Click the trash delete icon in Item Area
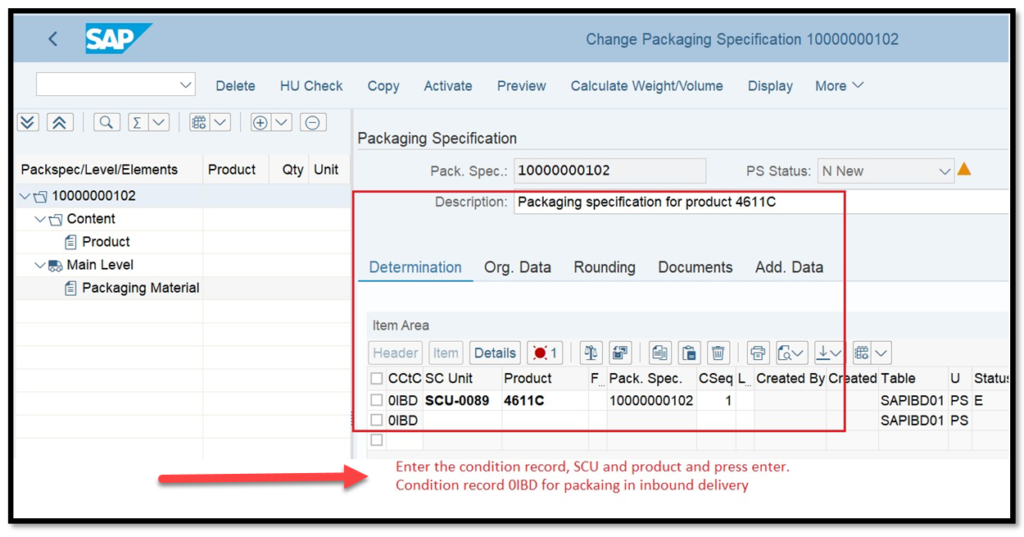Screen dimensions: 1024x537 (x=718, y=353)
